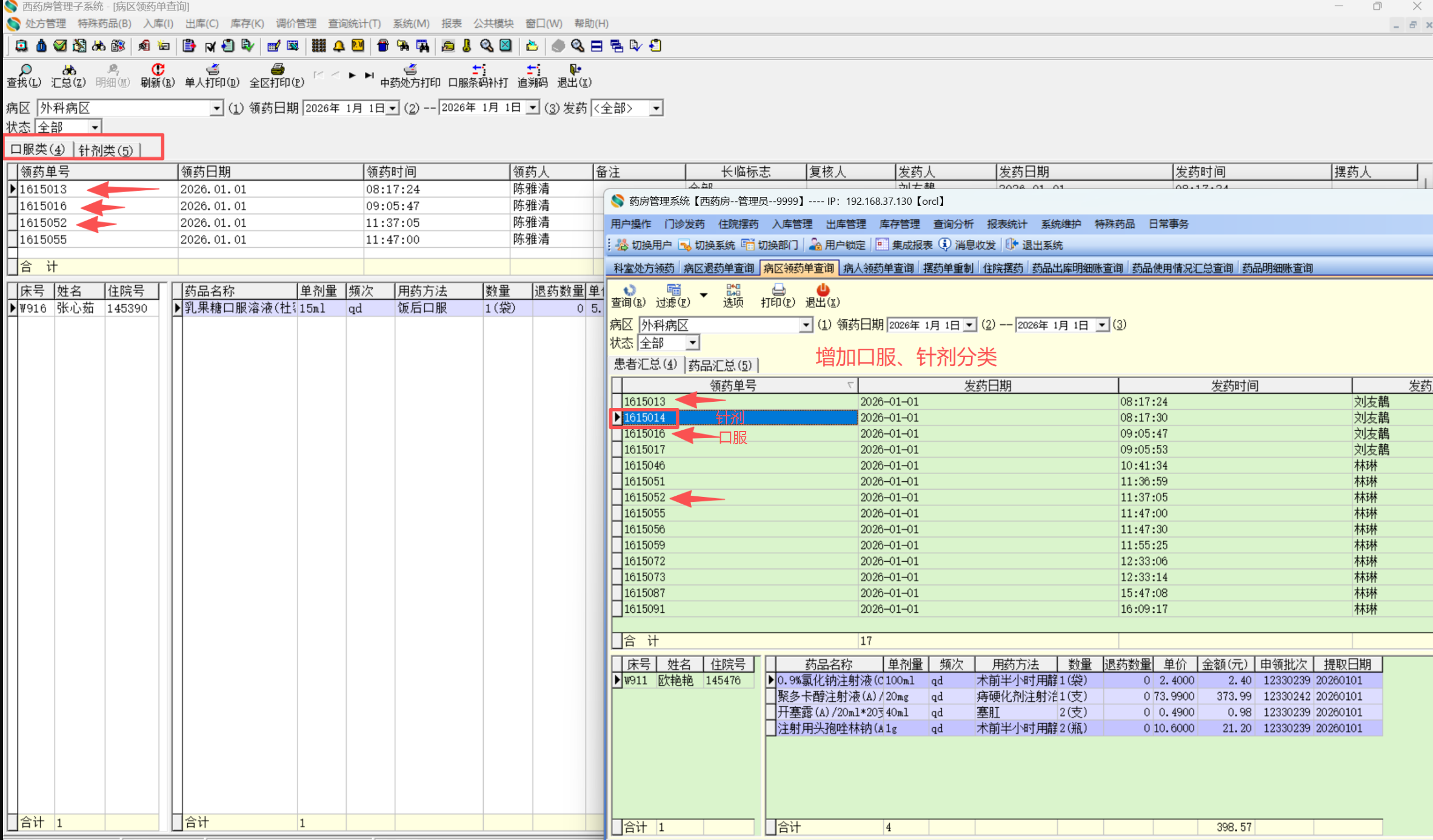Image resolution: width=1433 pixels, height=840 pixels.
Task: Click the 汇总(Z) binoculars icon
Action: [68, 70]
